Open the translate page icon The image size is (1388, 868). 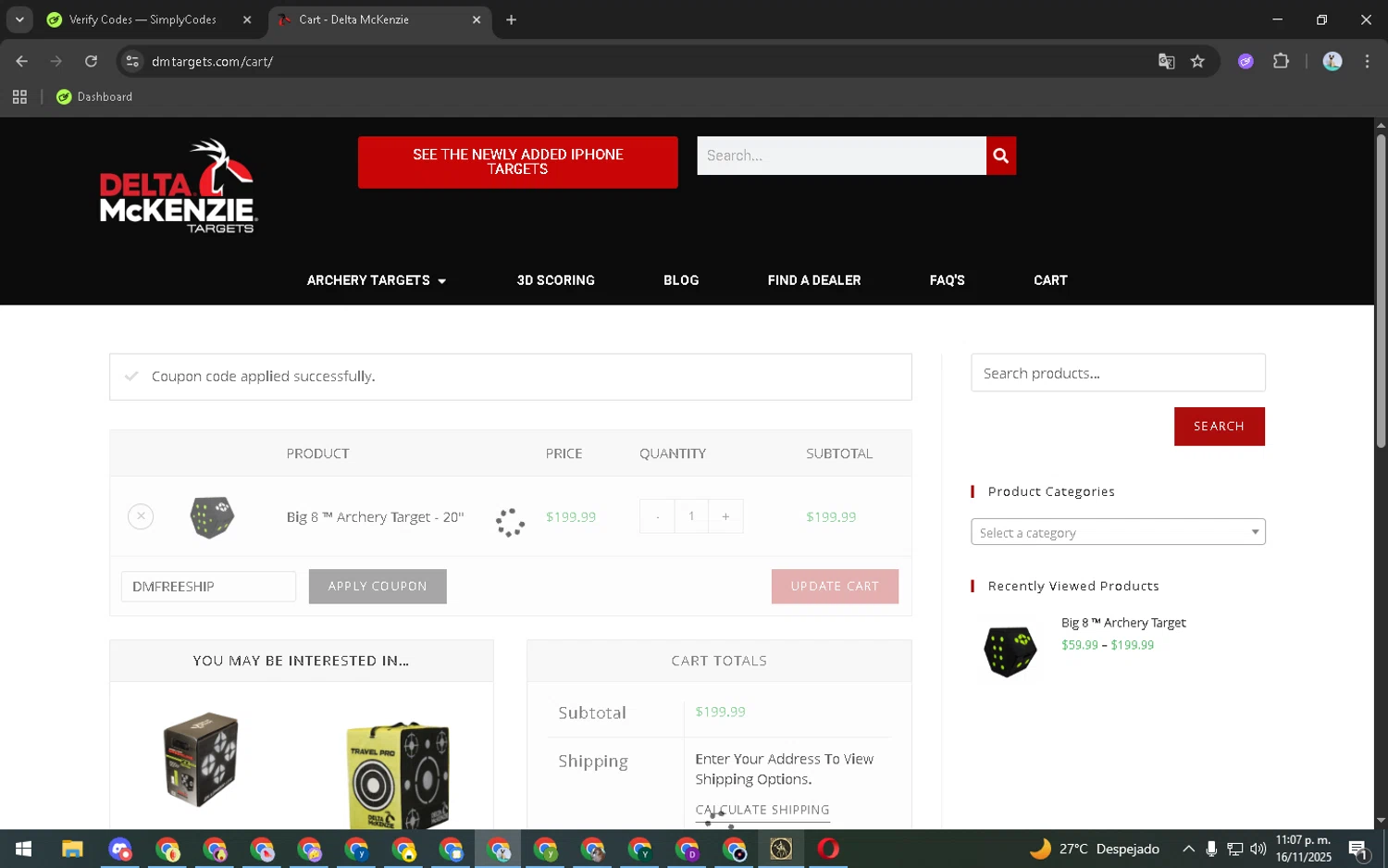1166,61
